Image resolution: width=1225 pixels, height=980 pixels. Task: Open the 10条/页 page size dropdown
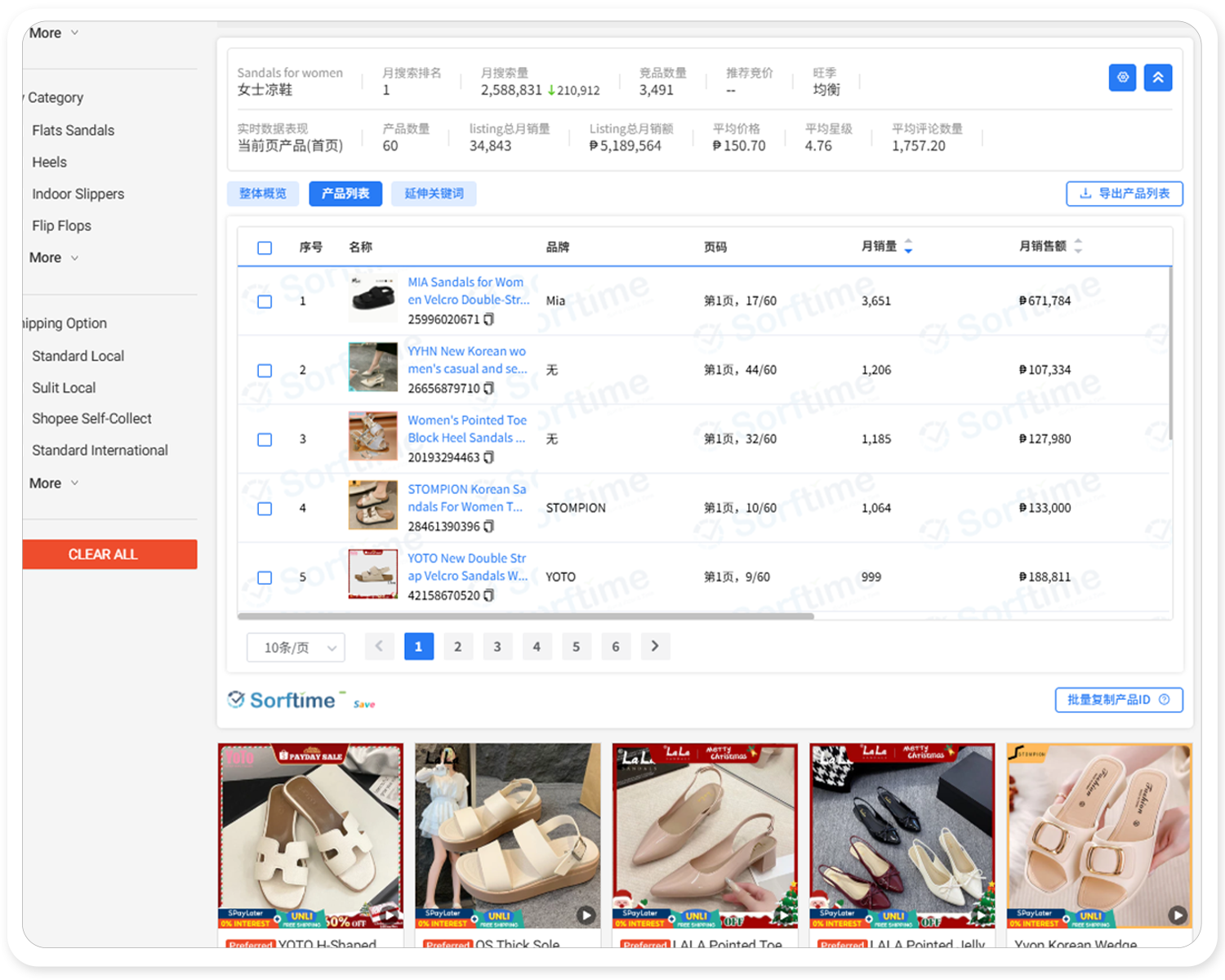(x=296, y=647)
